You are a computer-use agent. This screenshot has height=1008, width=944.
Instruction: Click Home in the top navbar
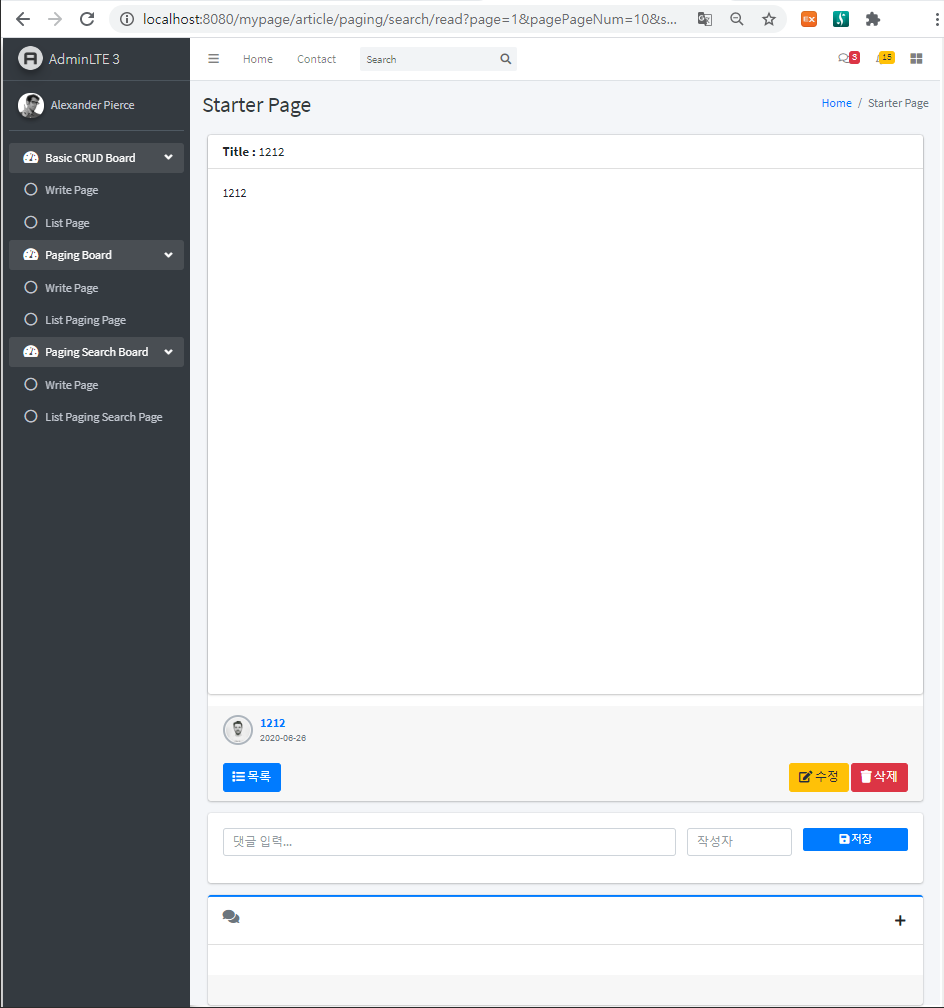(258, 59)
